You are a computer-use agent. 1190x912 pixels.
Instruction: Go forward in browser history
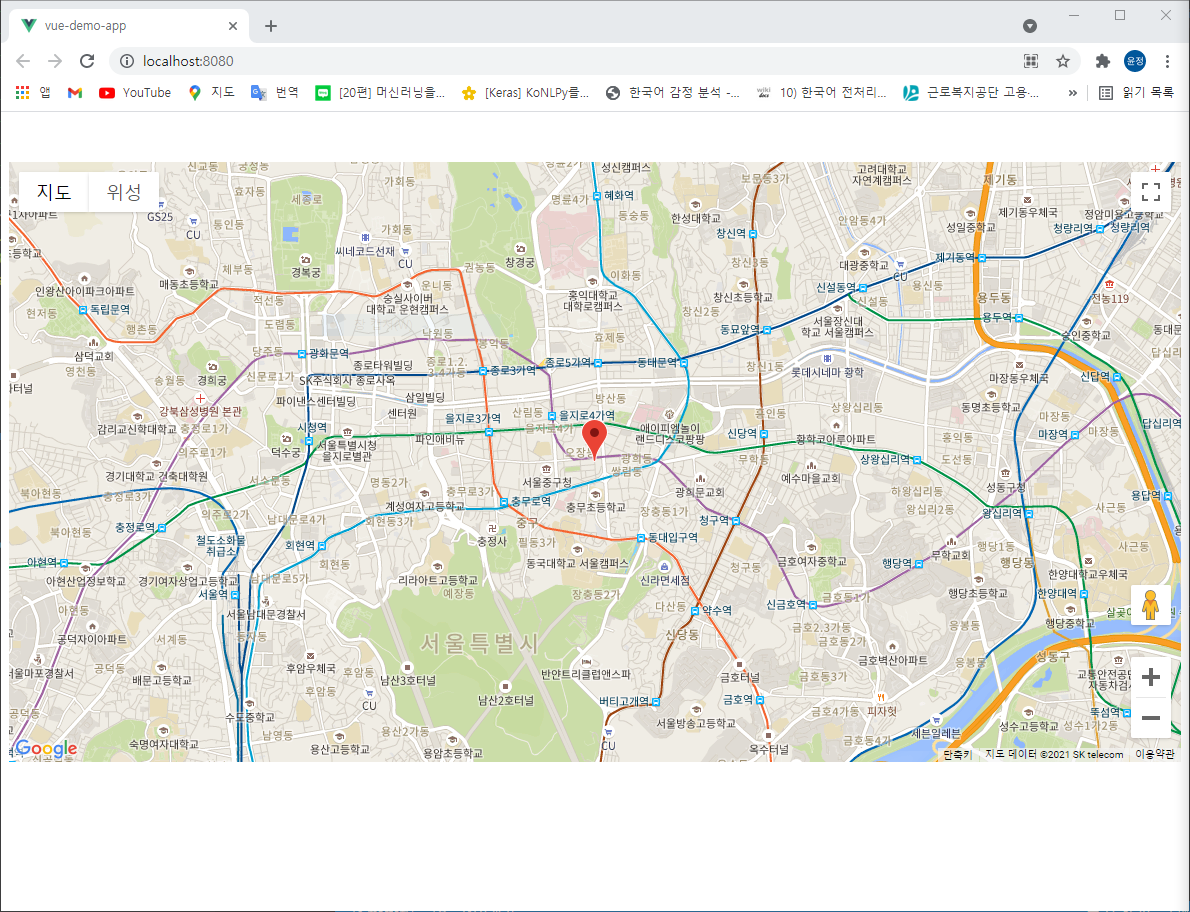55,61
